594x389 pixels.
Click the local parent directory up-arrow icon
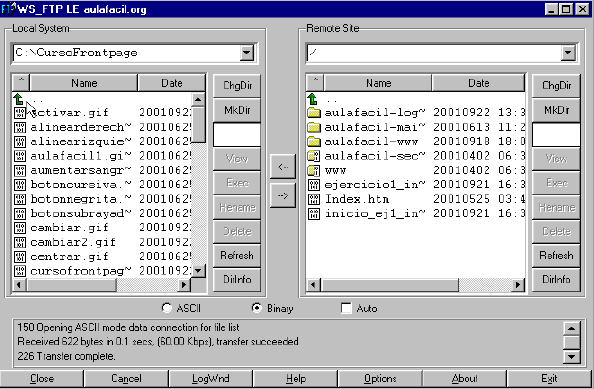click(18, 100)
